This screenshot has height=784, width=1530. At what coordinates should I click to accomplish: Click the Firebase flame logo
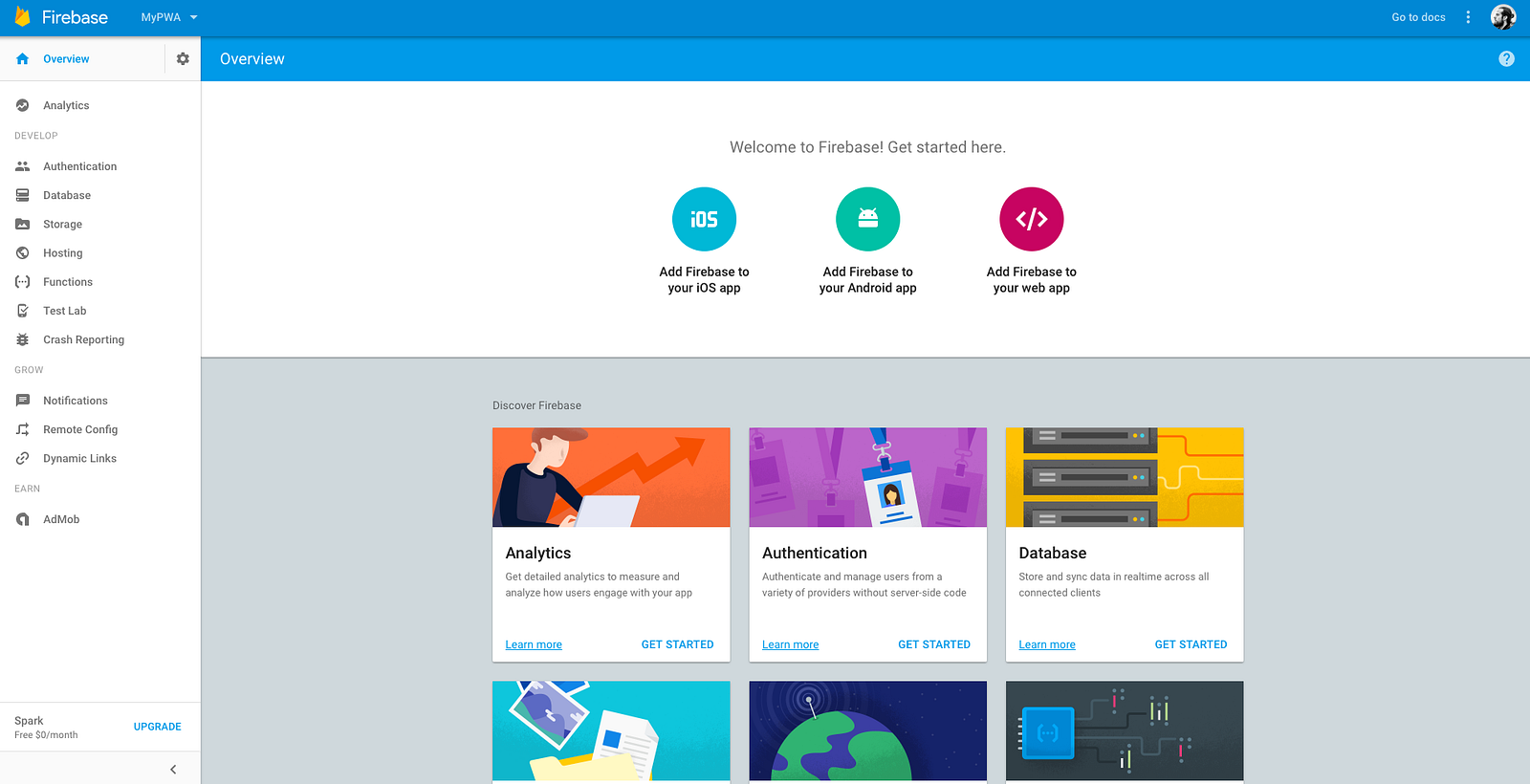[x=22, y=17]
